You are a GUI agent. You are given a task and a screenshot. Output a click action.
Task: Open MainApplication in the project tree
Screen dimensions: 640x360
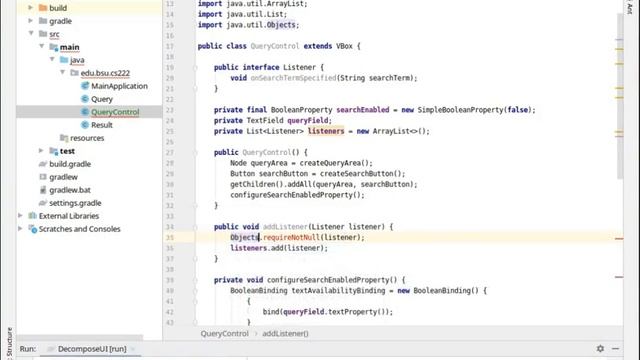point(119,86)
